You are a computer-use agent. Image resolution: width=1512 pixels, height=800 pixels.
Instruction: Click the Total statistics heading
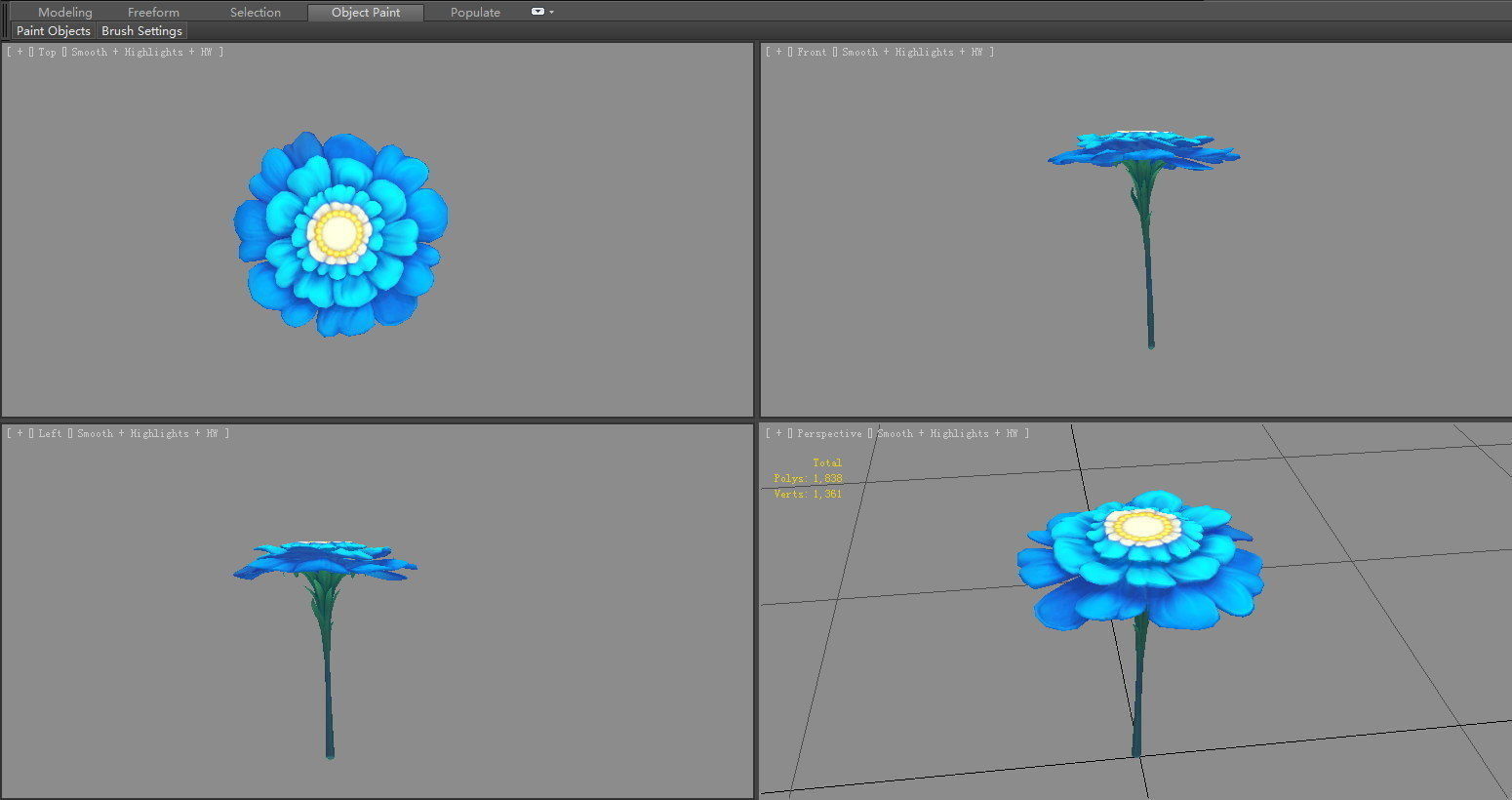(827, 462)
